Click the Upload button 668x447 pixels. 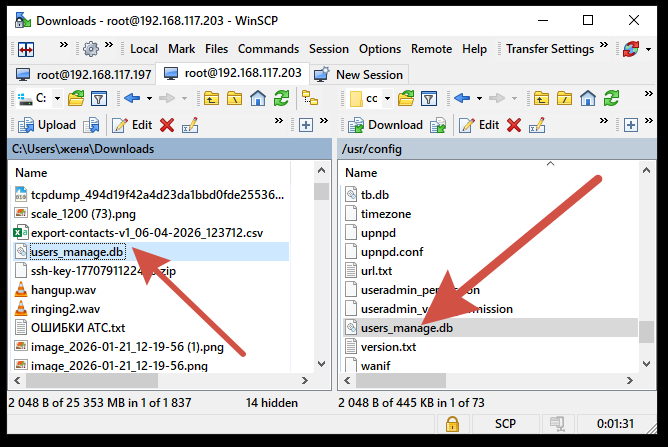coord(47,125)
